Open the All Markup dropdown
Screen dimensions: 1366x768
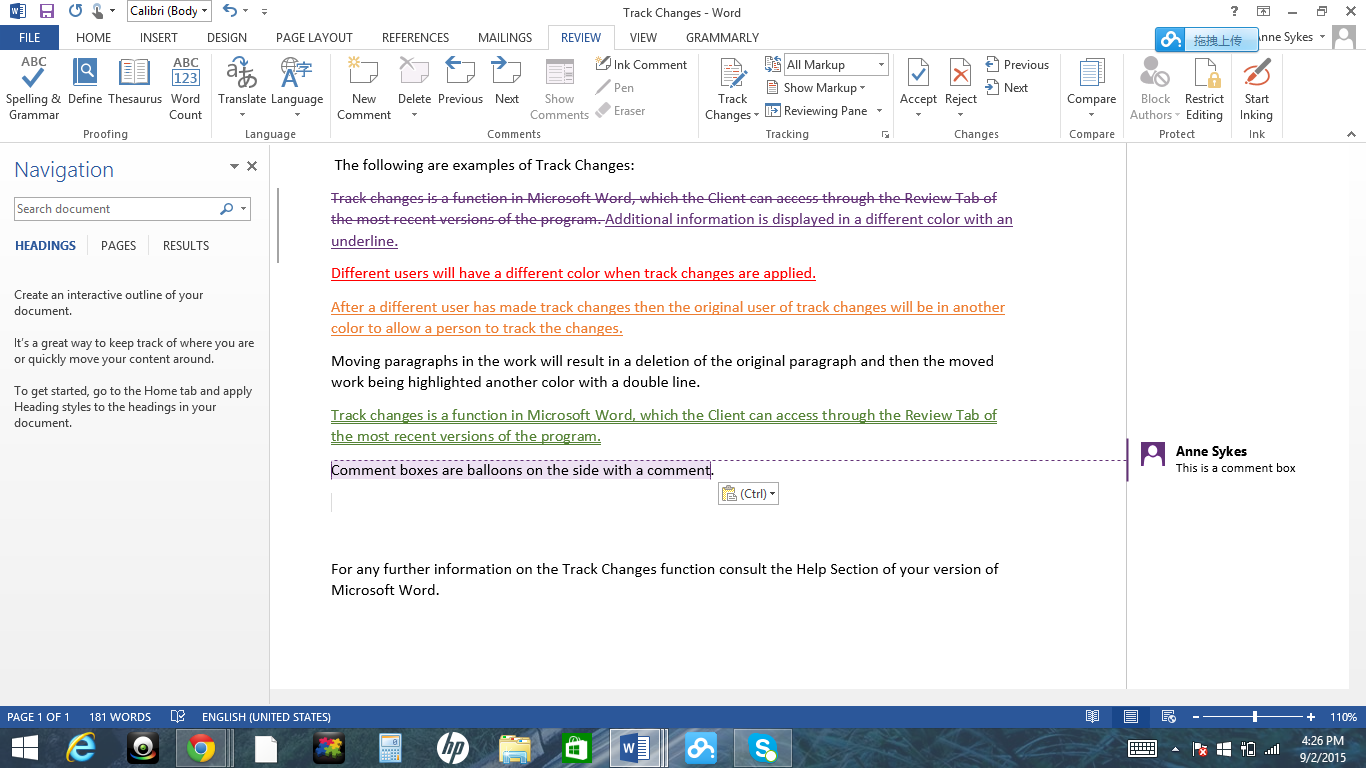click(x=880, y=64)
